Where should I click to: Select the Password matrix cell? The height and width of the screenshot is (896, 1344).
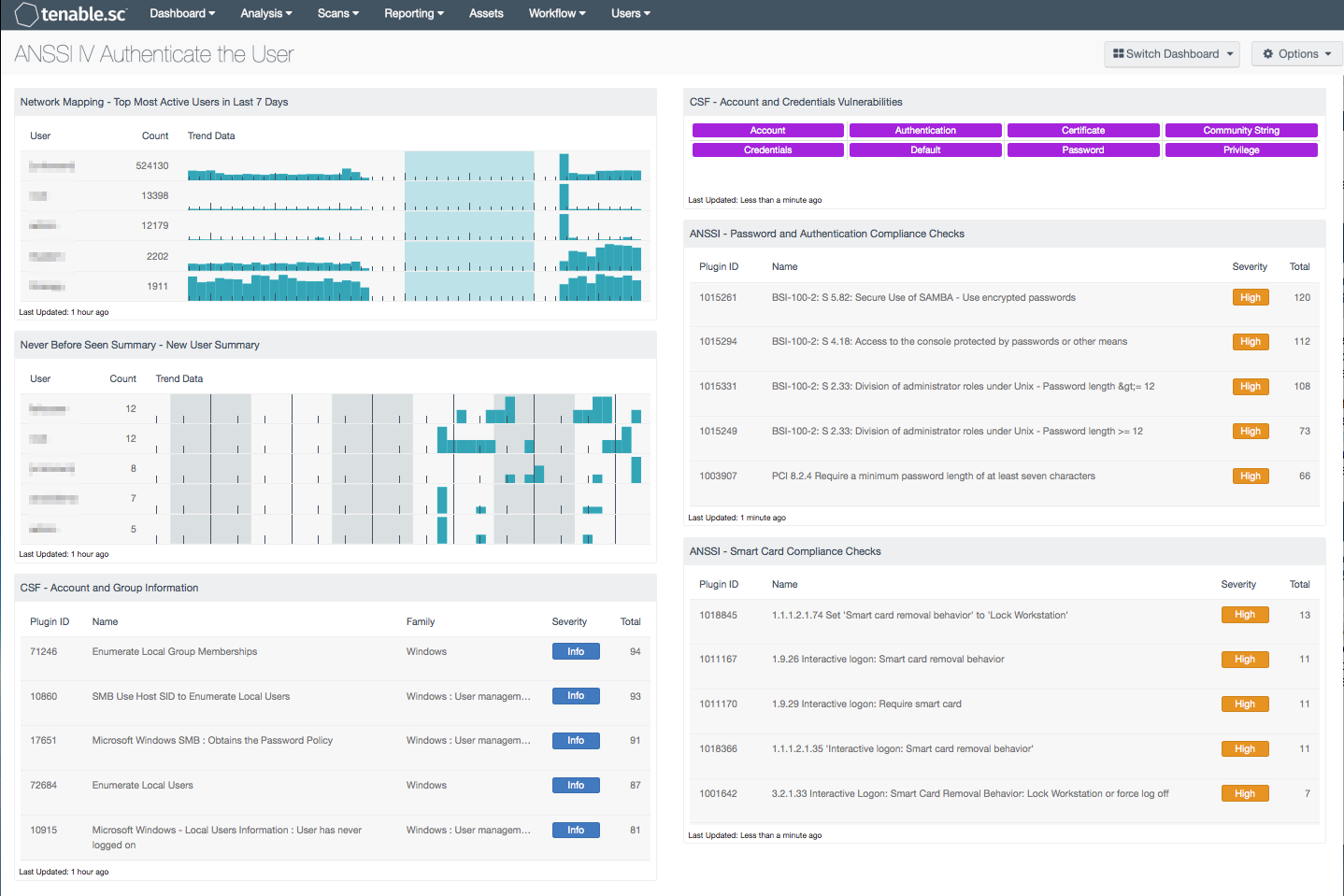click(x=1083, y=149)
